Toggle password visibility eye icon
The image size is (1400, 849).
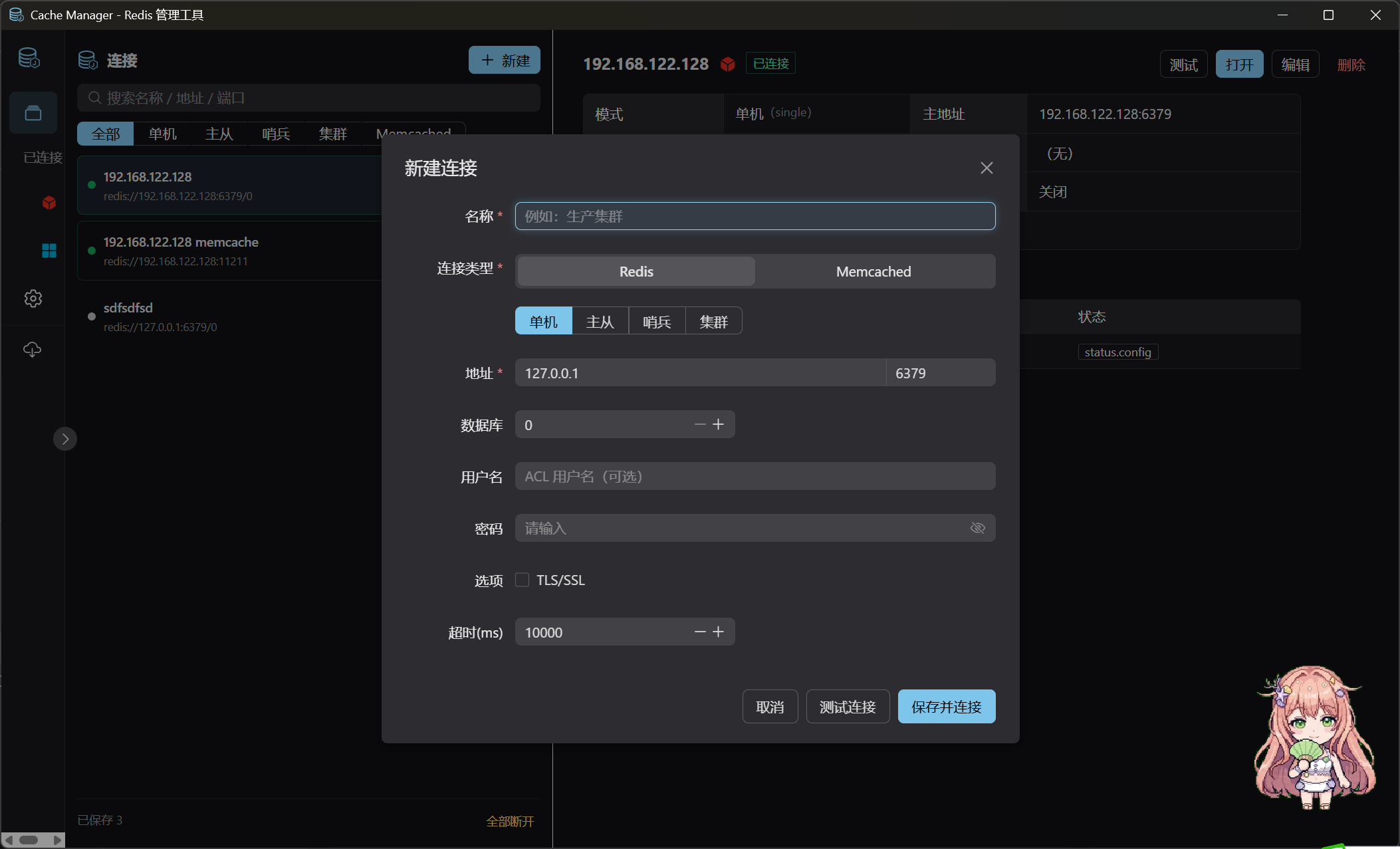(977, 528)
